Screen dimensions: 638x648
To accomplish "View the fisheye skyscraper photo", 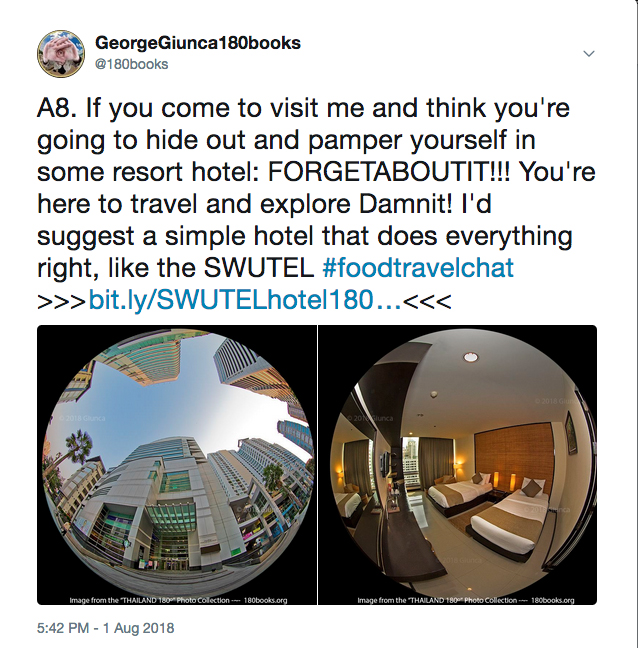I will click(177, 465).
